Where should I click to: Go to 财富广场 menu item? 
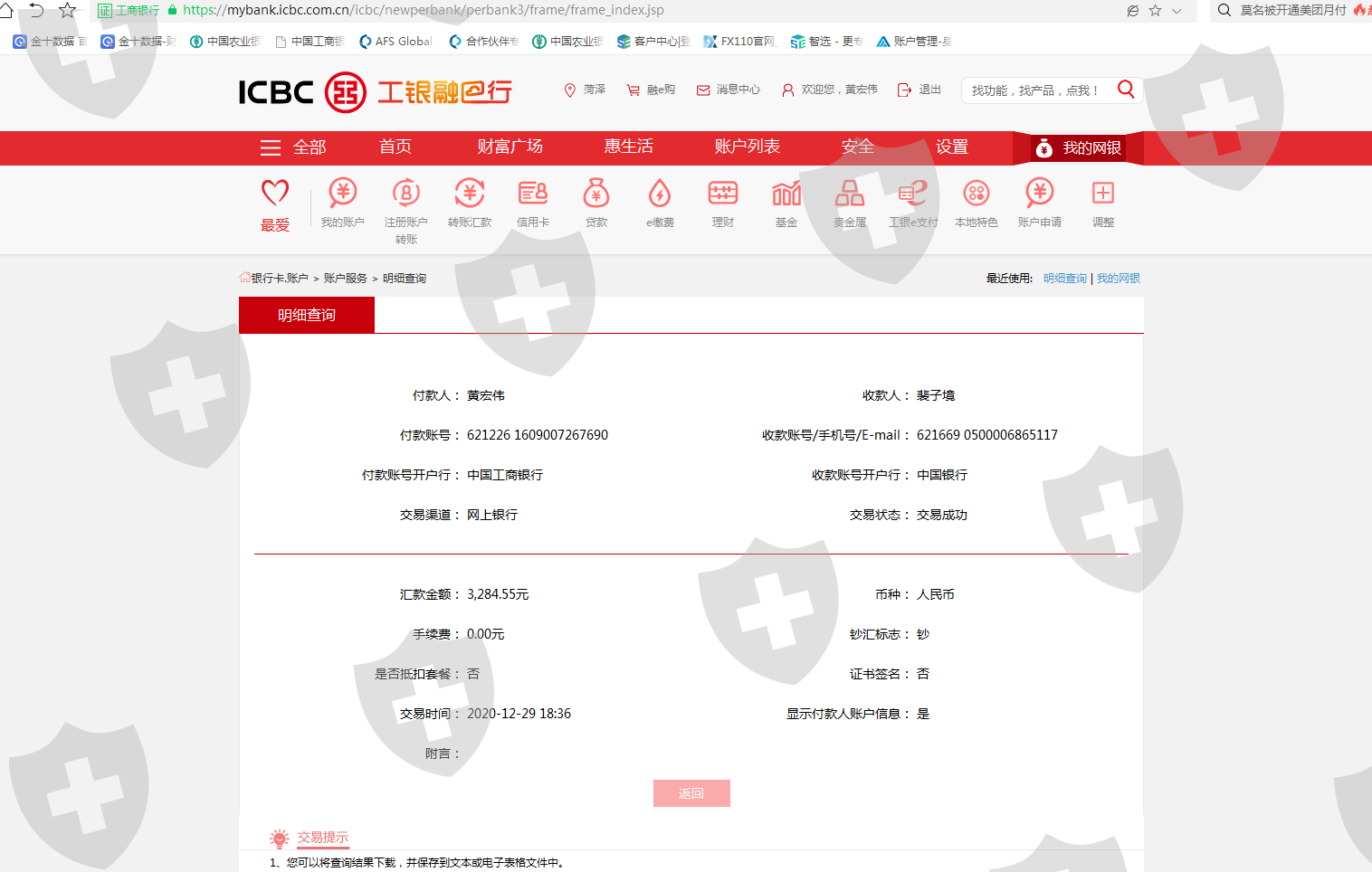(510, 147)
